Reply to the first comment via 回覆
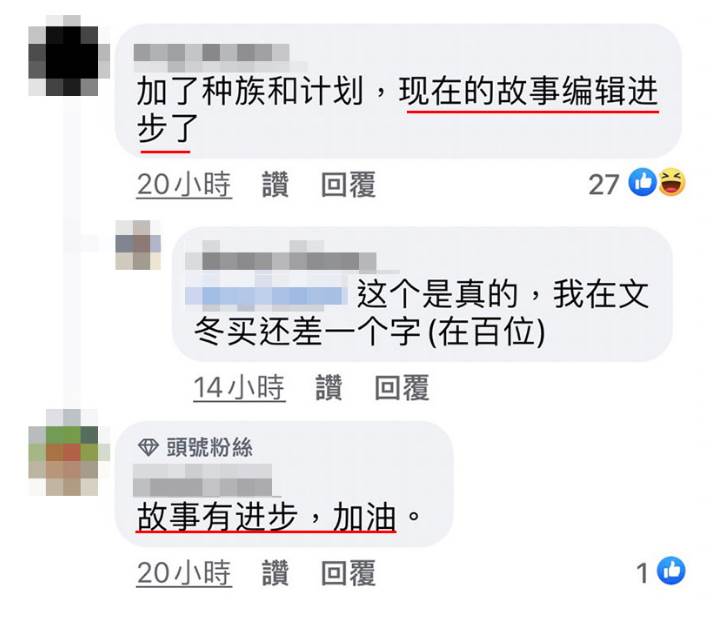Screen dimensions: 719x618 348,185
